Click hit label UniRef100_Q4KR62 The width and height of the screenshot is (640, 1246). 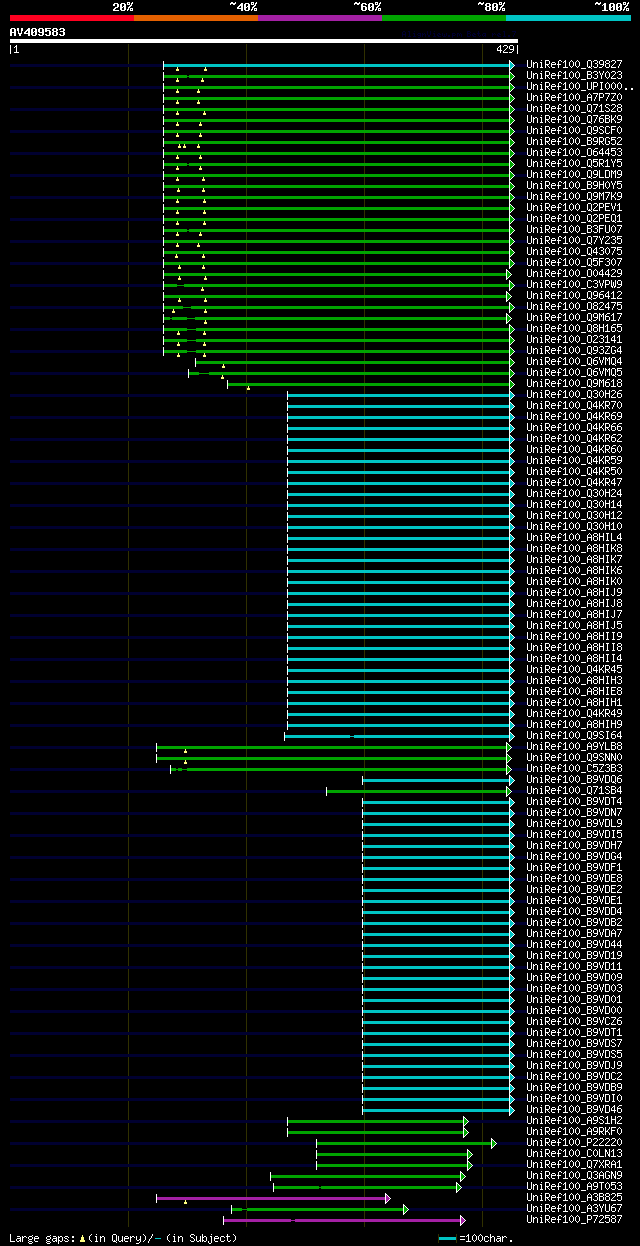click(x=574, y=439)
